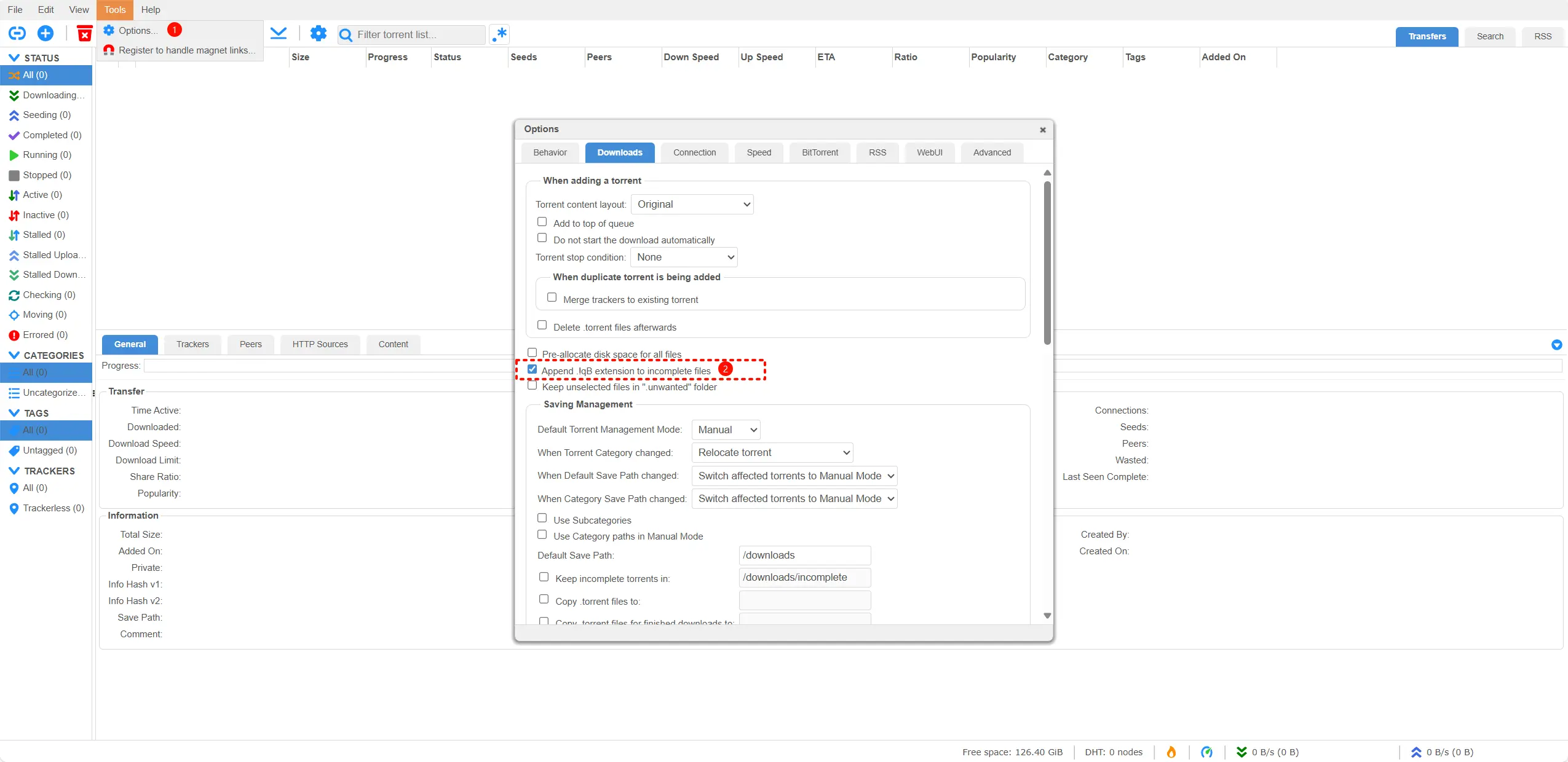Click the Default Save Path field
The height and width of the screenshot is (762, 1568).
click(804, 556)
